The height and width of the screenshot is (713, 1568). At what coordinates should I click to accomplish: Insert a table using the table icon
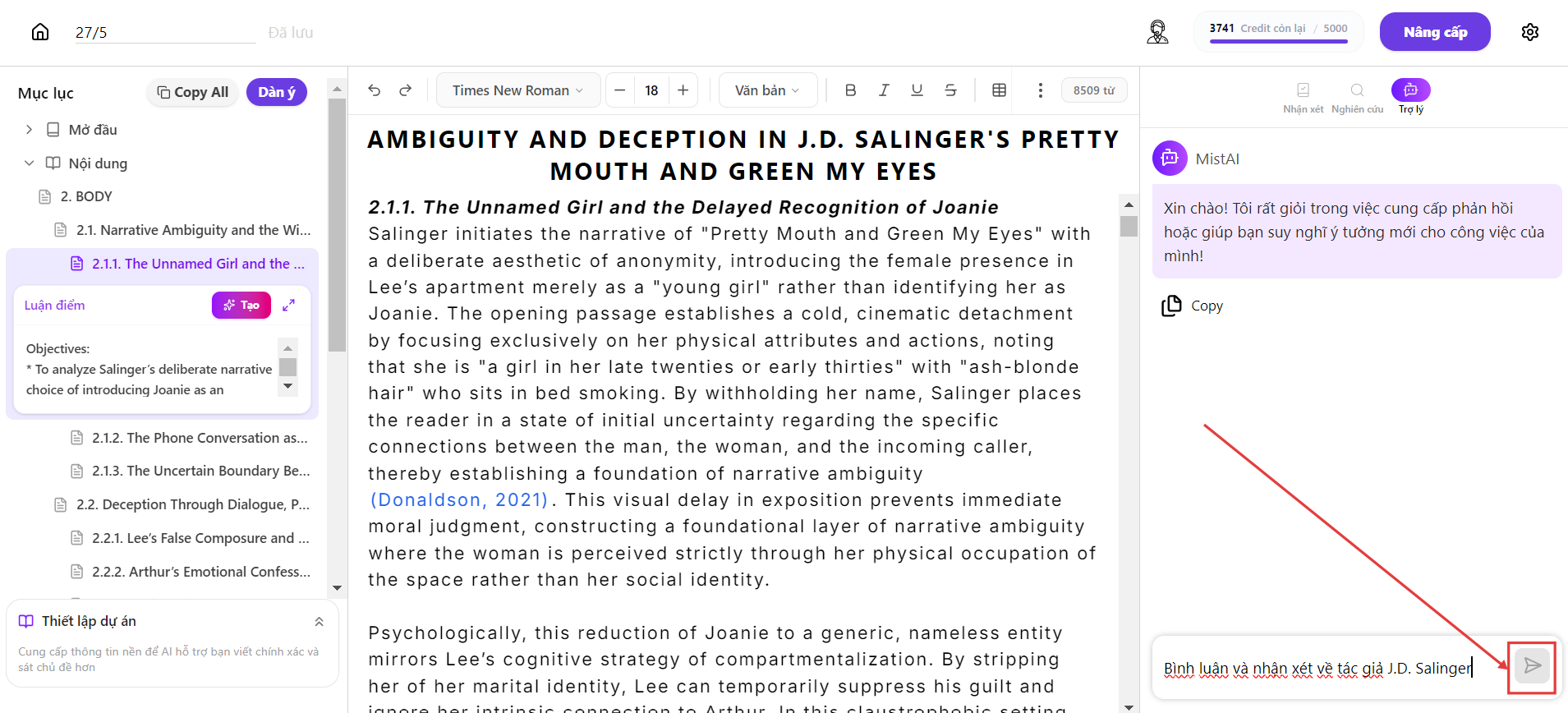(1000, 90)
